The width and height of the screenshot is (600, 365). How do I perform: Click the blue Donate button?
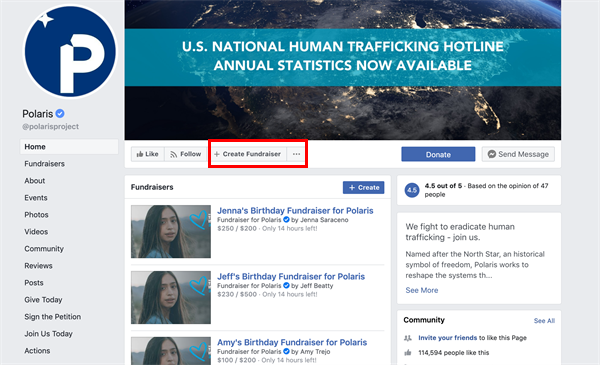pyautogui.click(x=438, y=154)
